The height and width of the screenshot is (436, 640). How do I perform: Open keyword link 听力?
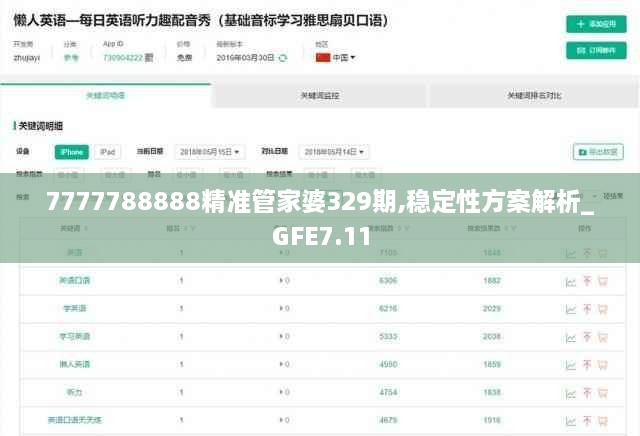pyautogui.click(x=75, y=392)
